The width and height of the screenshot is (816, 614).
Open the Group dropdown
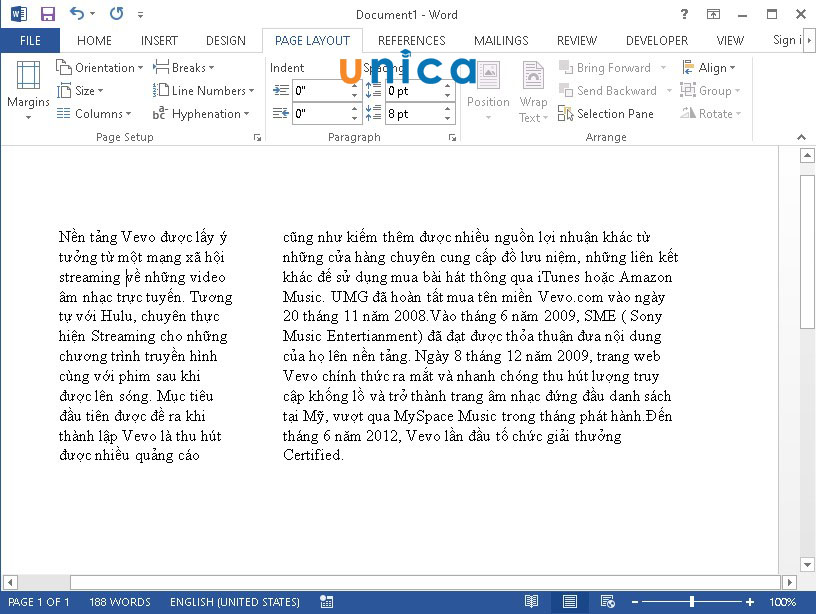point(710,91)
